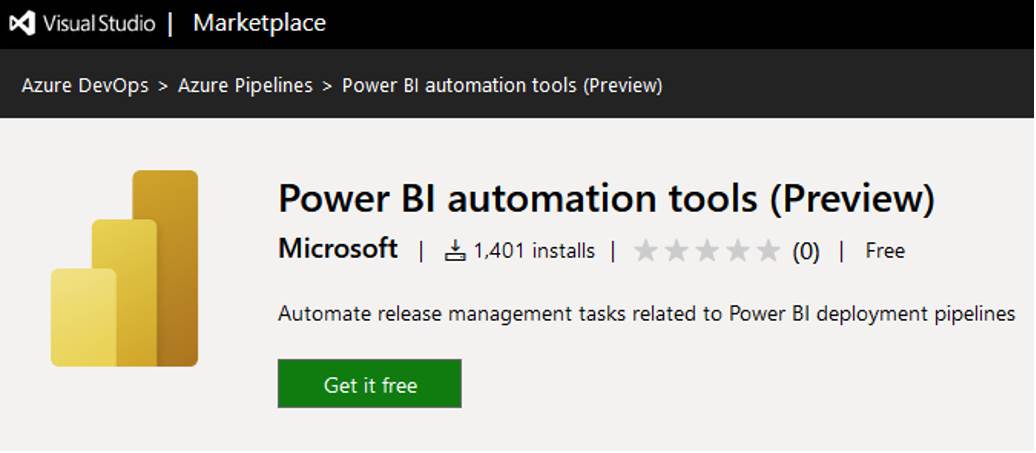Click the Visual Studio logo icon

(x=22, y=24)
